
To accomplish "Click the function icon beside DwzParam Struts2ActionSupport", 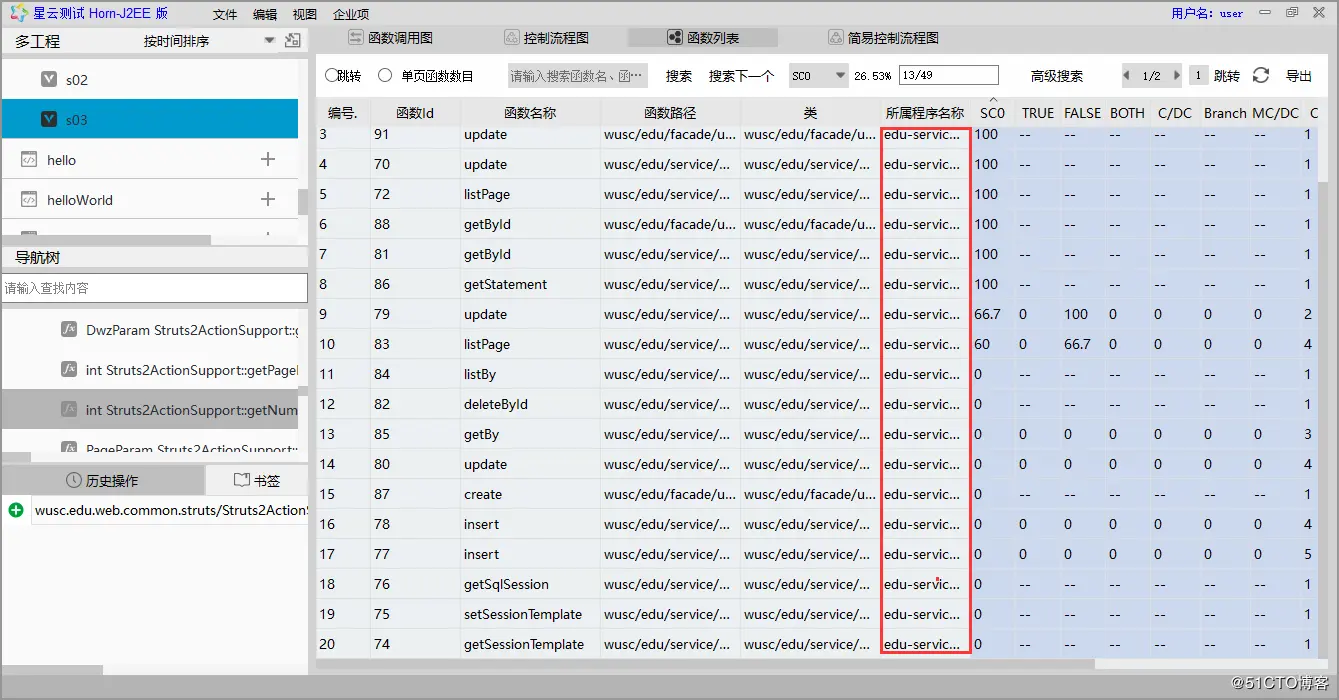I will pos(69,329).
